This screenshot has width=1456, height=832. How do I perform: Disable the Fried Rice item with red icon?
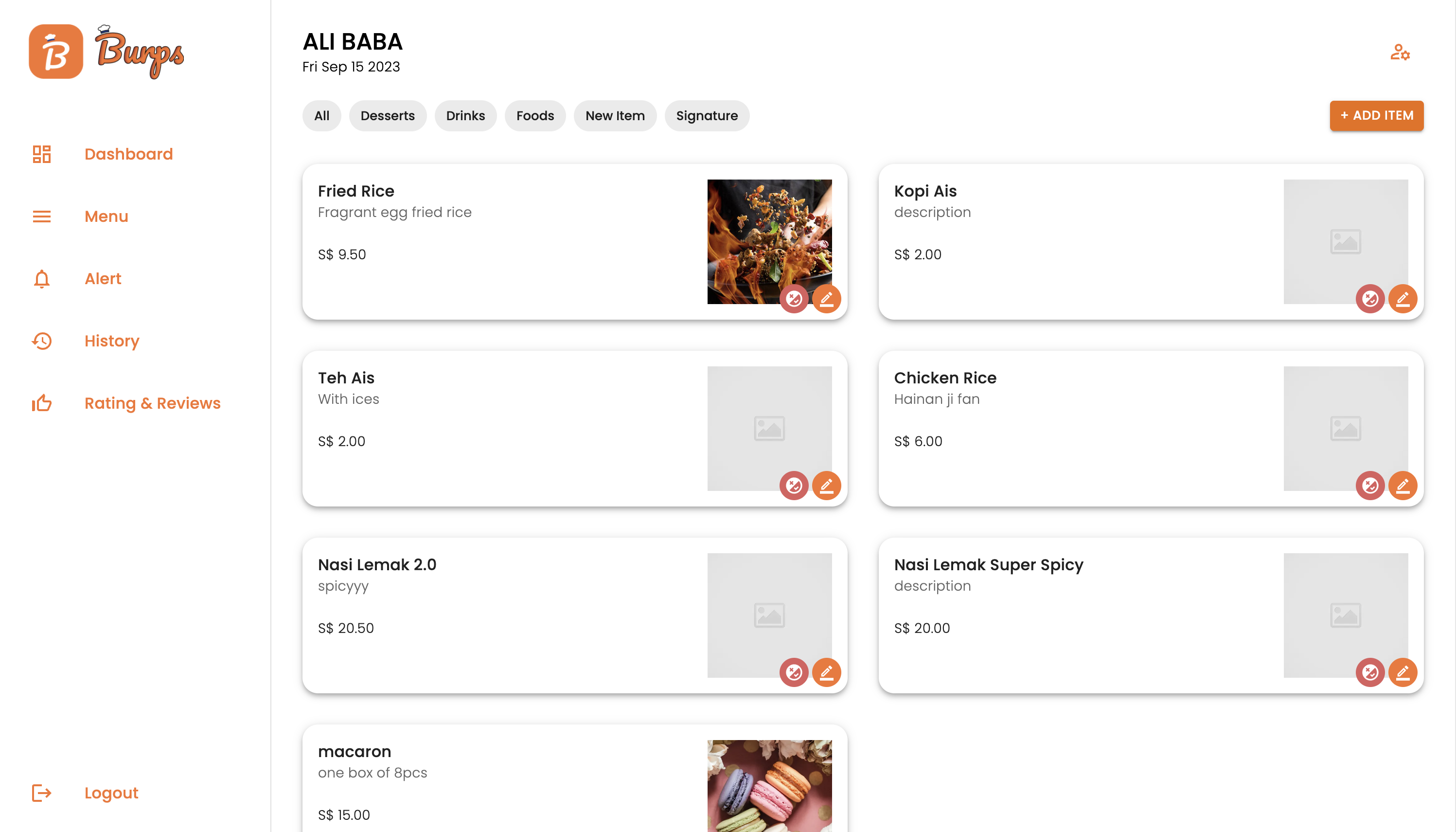pos(795,298)
